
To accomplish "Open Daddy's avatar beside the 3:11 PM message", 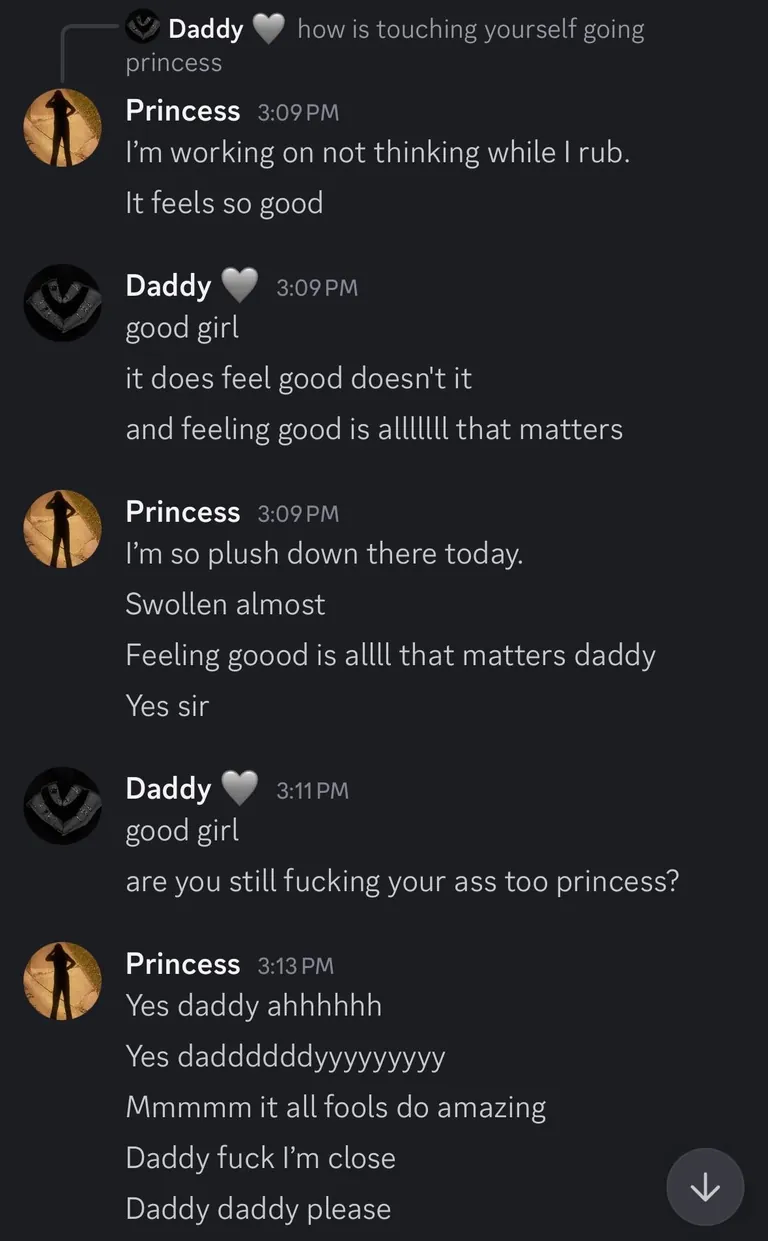I will coord(63,806).
